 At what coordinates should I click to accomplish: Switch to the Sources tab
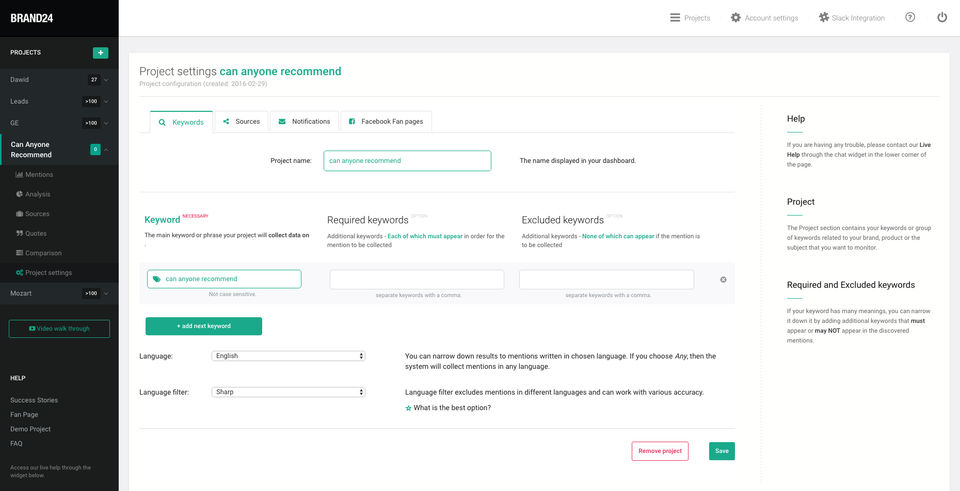coord(241,122)
